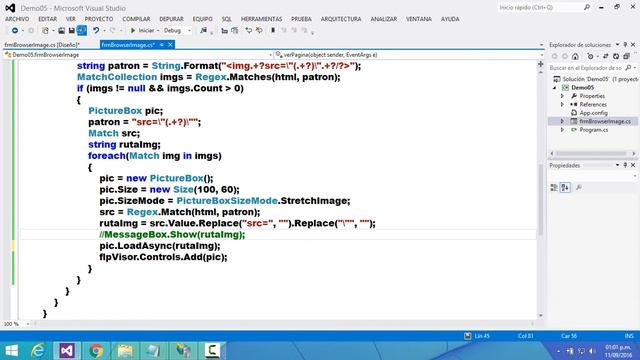Viewport: 640px width, 360px height.
Task: Open the ARCHIVO menu
Action: click(17, 19)
